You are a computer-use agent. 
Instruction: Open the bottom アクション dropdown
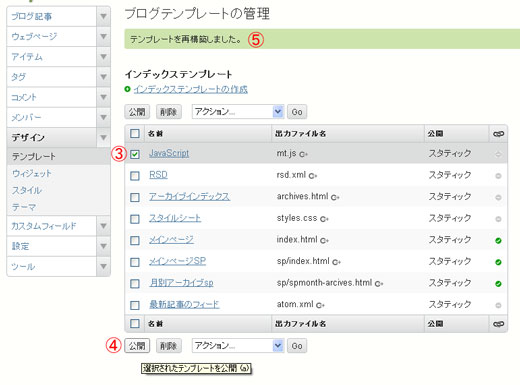pyautogui.click(x=238, y=346)
